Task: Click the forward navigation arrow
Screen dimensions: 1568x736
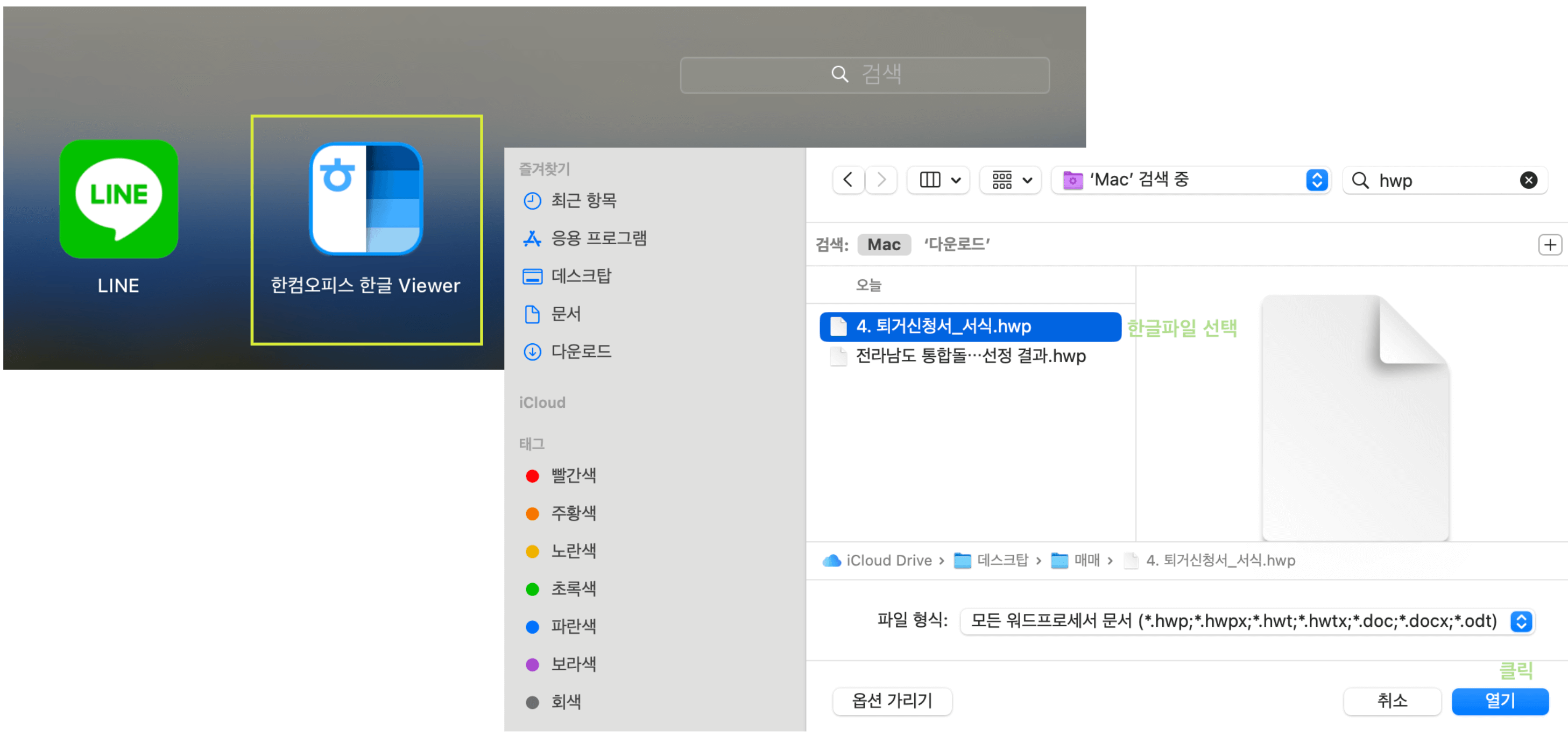Action: click(881, 180)
